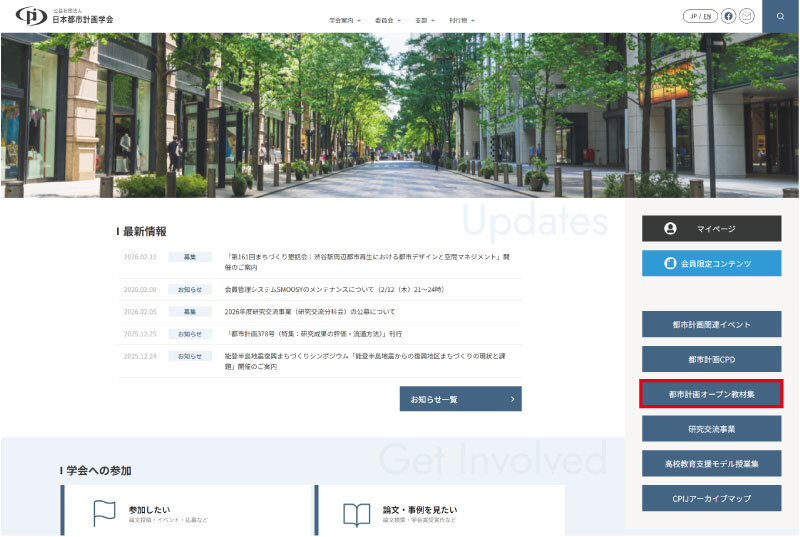
Task: Expand the 委員会 menu
Action: tap(388, 20)
